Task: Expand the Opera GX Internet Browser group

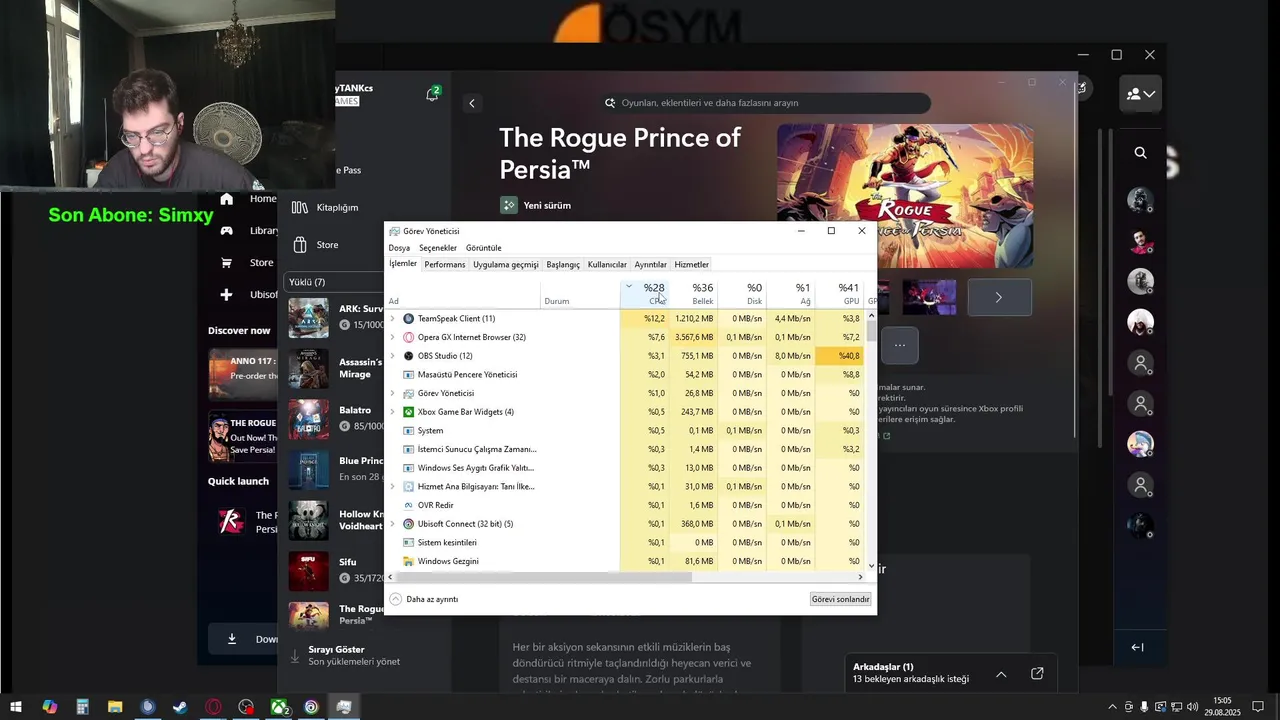Action: coord(392,337)
